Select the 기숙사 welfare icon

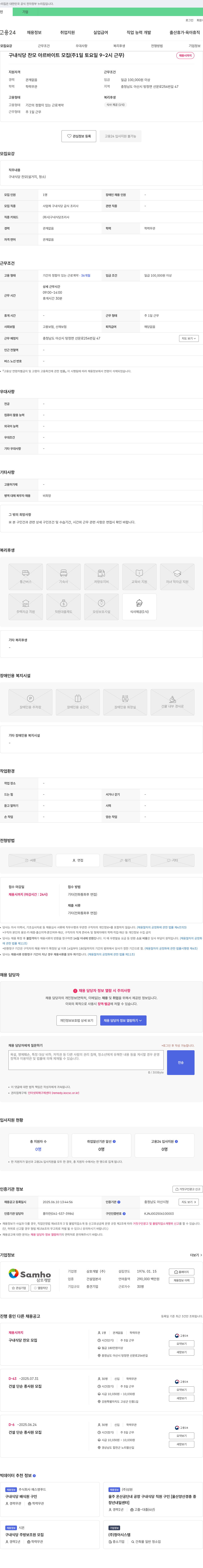(63, 576)
